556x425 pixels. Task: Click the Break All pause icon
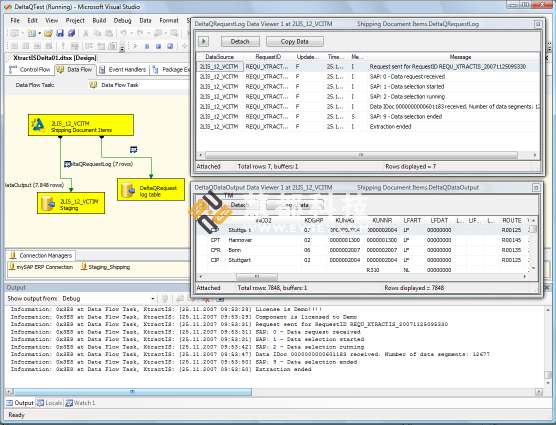[147, 46]
